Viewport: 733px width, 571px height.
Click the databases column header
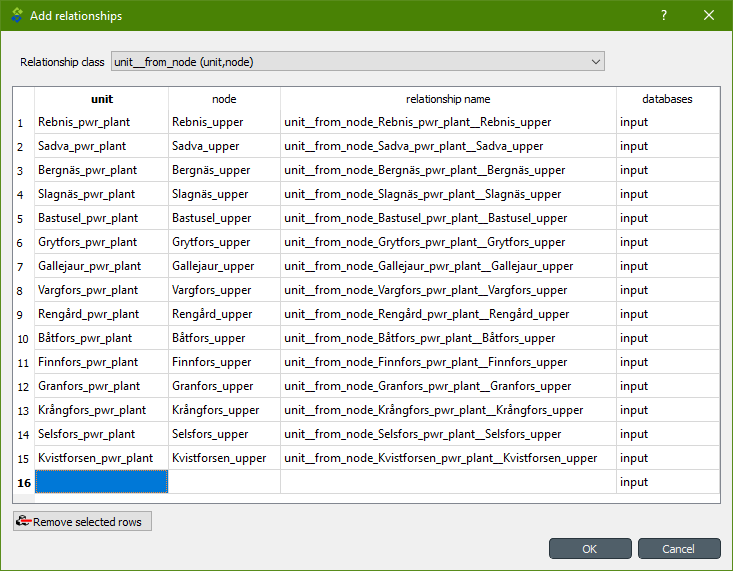pos(668,99)
